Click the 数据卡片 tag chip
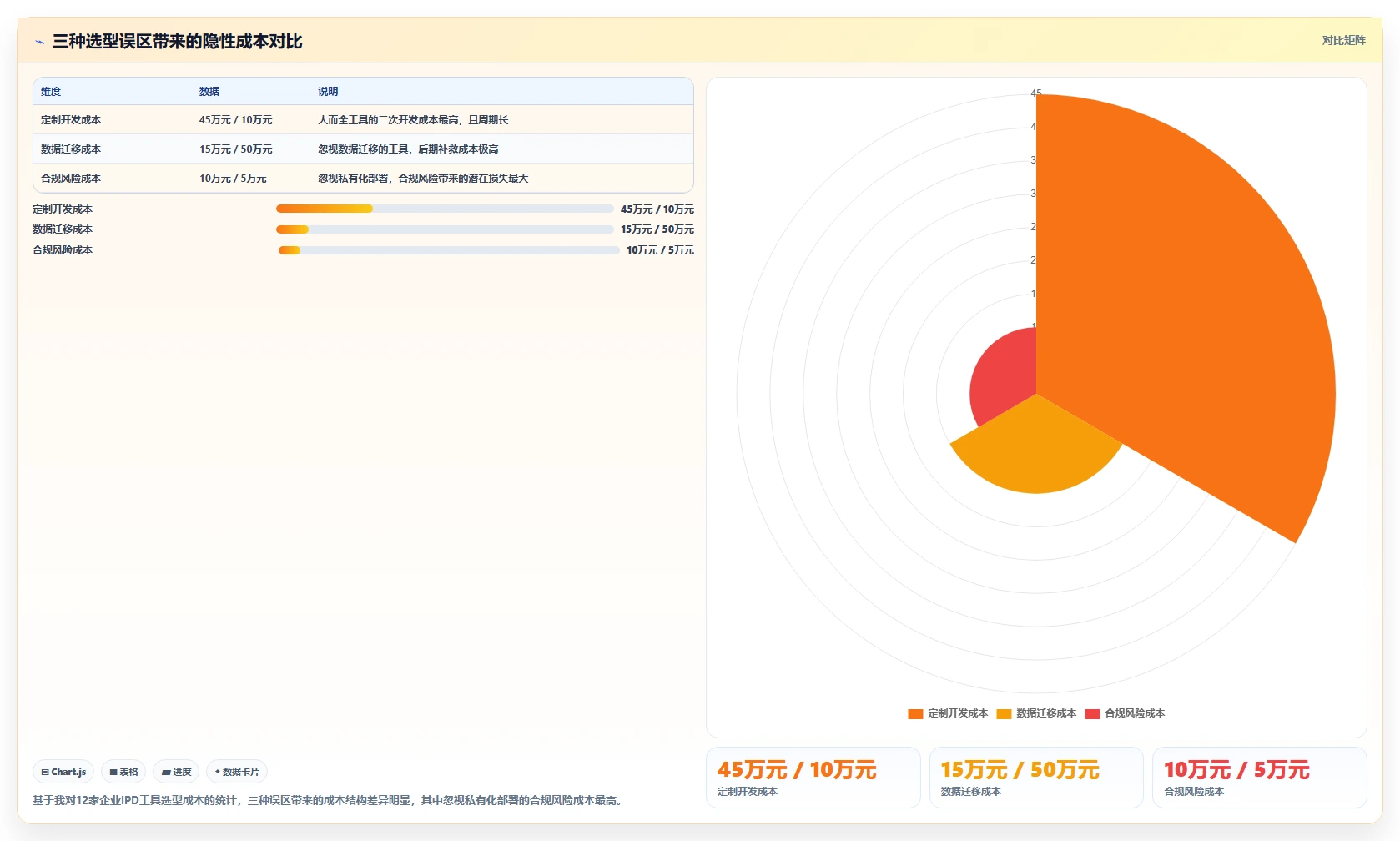The height and width of the screenshot is (841, 1400). [237, 772]
